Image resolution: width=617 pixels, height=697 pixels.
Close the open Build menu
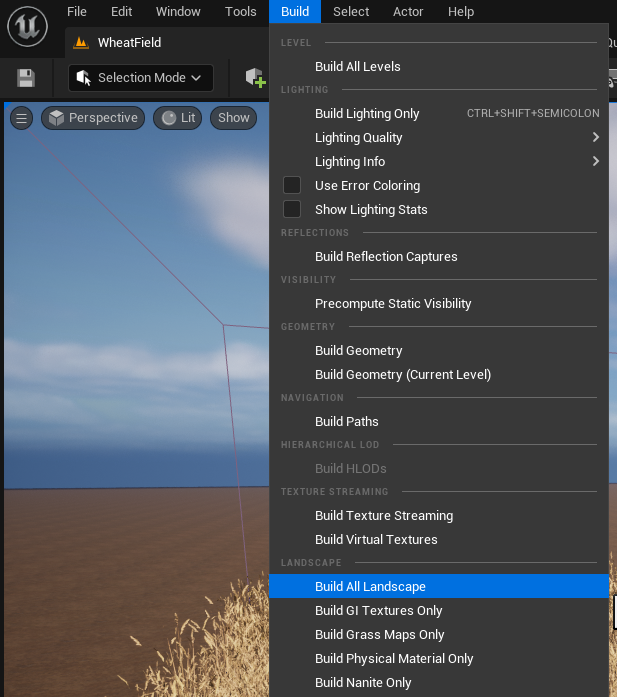coord(295,12)
